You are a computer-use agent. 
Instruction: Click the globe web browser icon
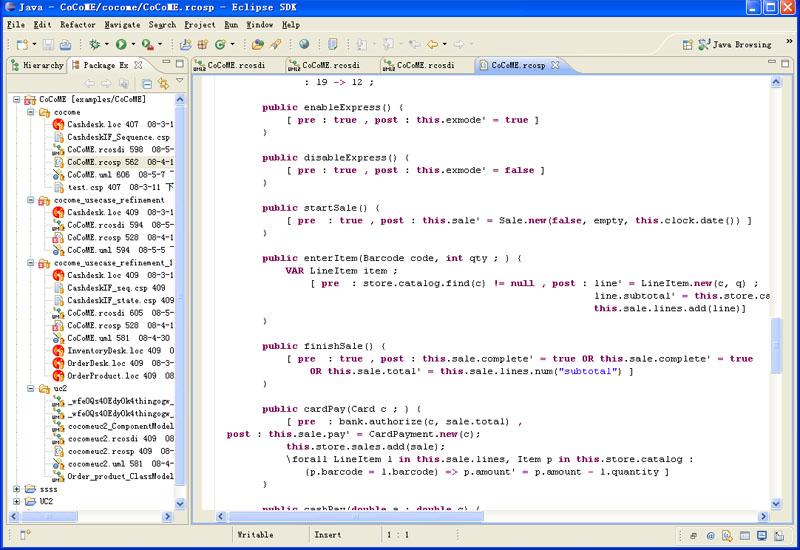pyautogui.click(x=304, y=45)
